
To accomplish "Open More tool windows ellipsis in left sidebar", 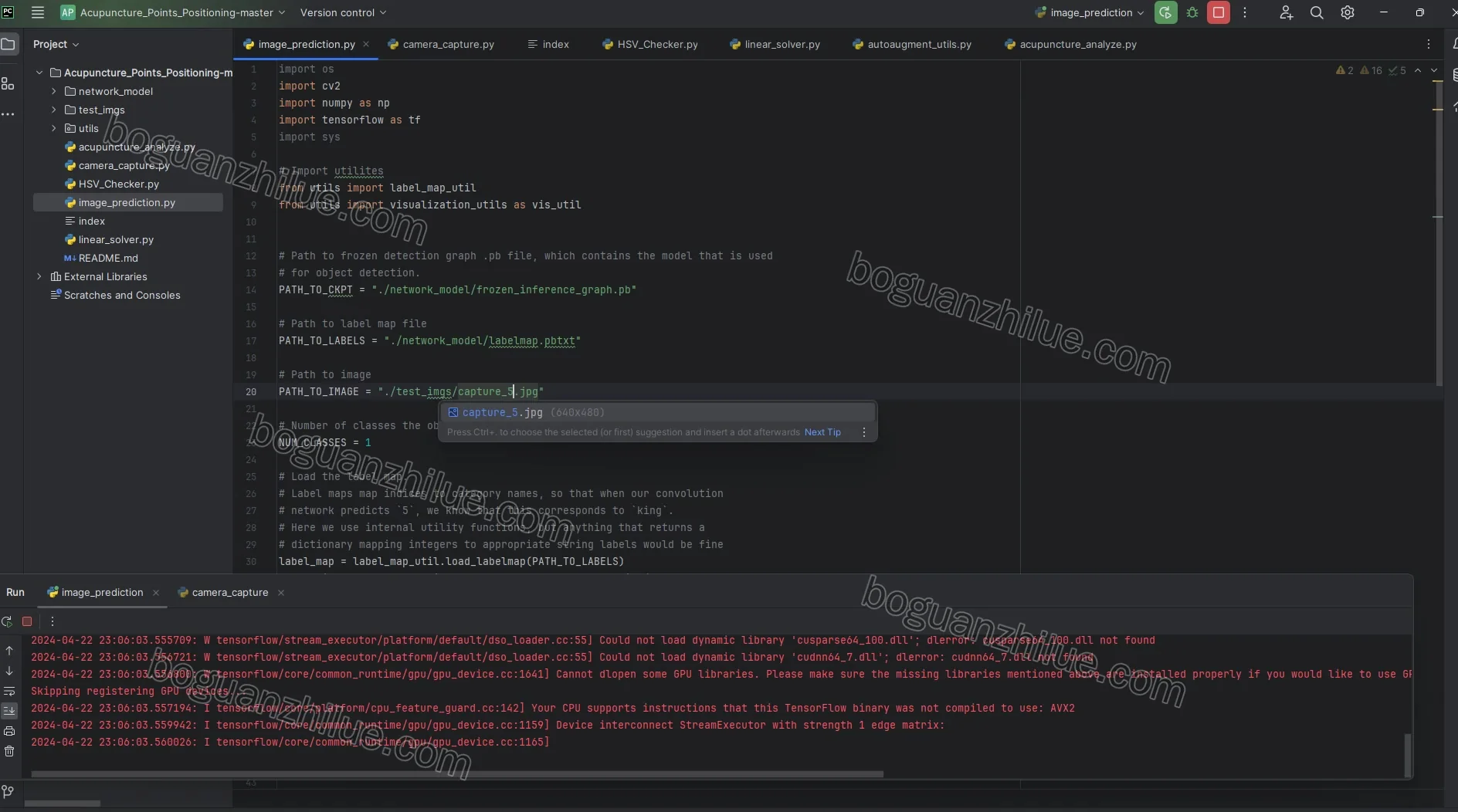I will [8, 114].
